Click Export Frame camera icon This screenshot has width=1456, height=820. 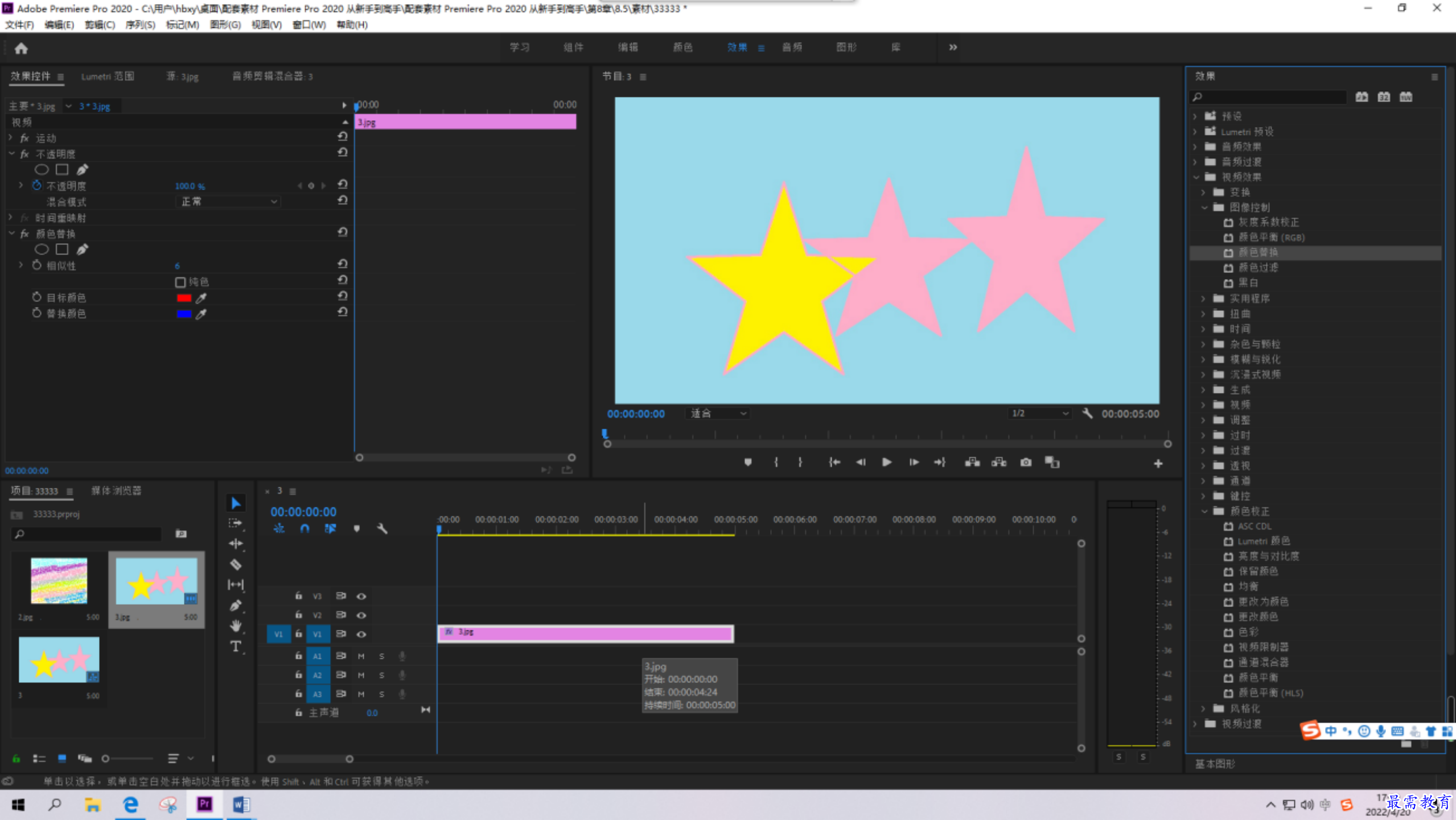(1026, 462)
